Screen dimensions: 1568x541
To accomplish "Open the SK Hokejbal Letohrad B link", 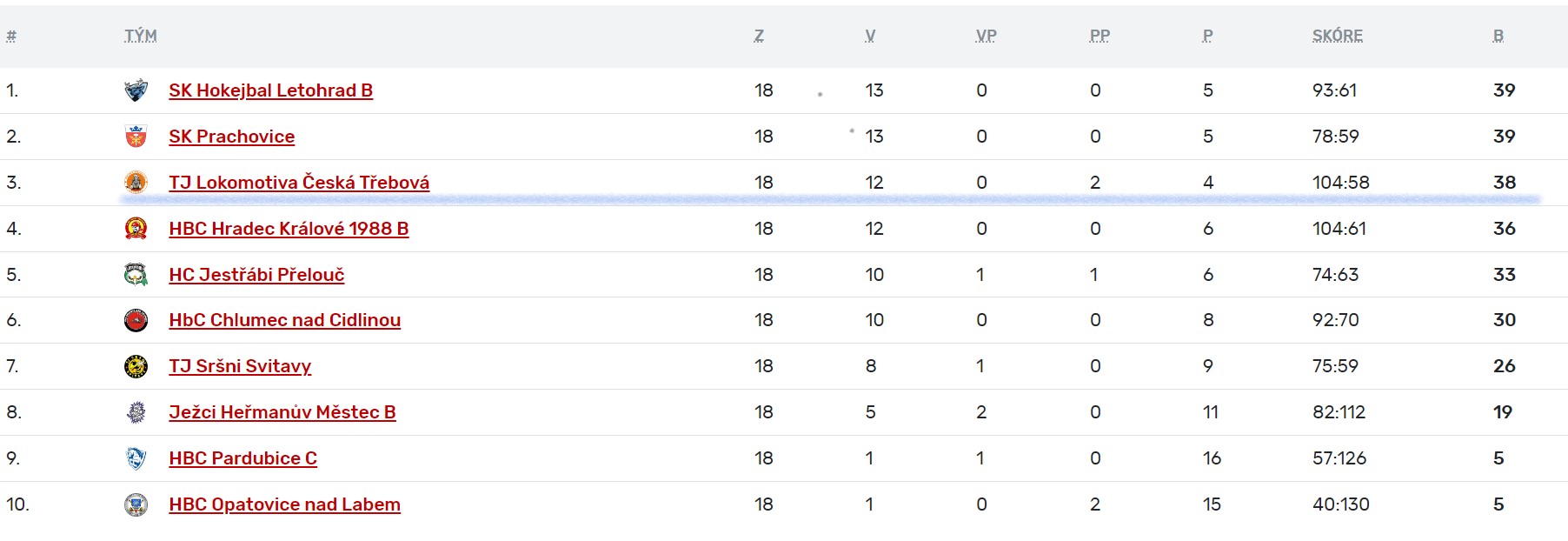I will [271, 90].
